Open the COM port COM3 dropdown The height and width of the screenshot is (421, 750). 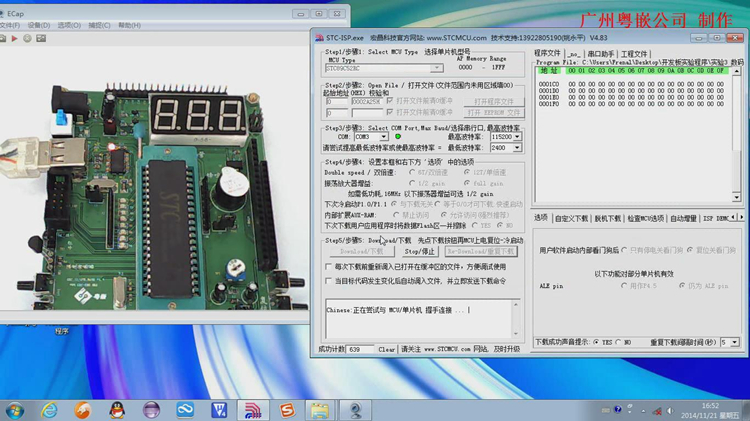(x=384, y=137)
